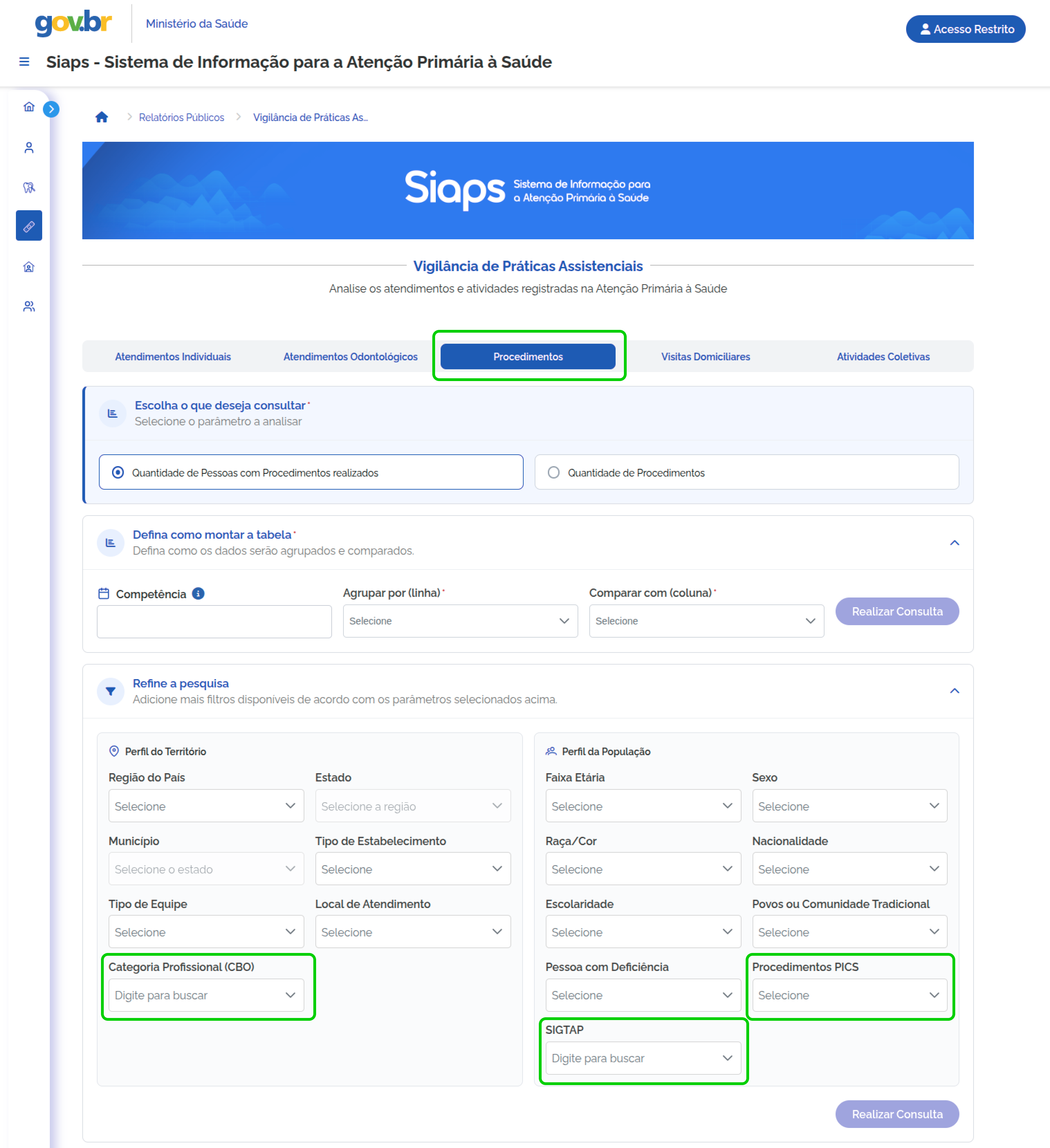Select the Procedimentos tab

tap(528, 357)
